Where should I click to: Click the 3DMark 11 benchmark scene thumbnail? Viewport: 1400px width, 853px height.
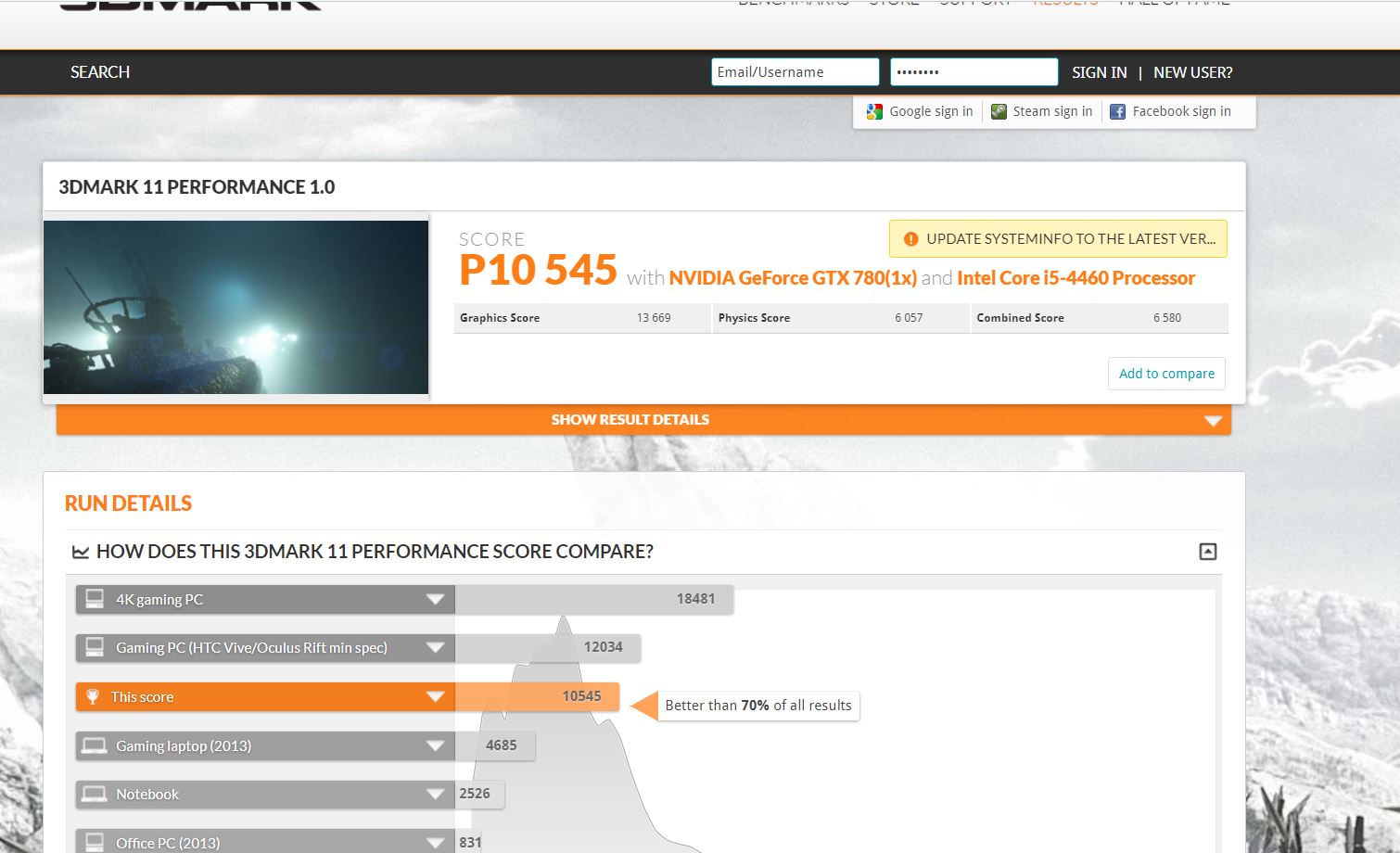[235, 307]
